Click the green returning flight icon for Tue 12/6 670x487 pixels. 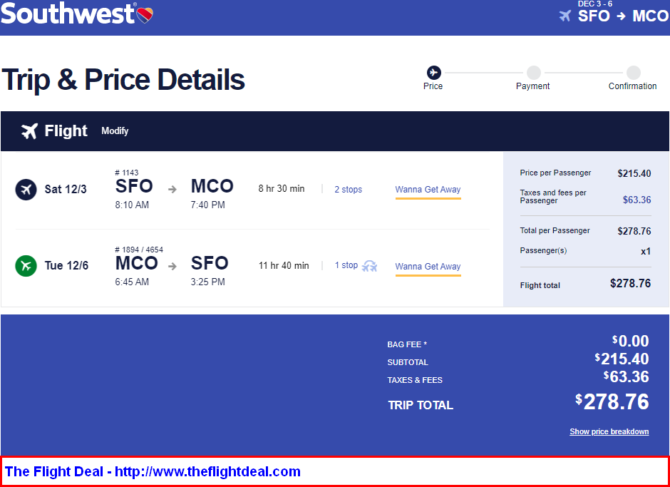pyautogui.click(x=26, y=266)
